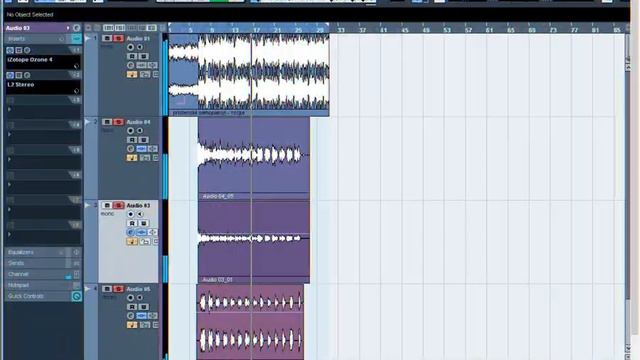Solo the Audio 04 track
The height and width of the screenshot is (360, 640).
point(118,122)
